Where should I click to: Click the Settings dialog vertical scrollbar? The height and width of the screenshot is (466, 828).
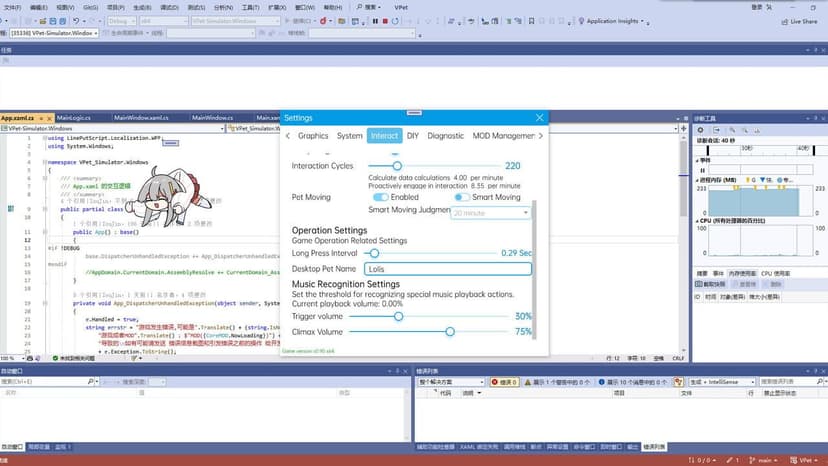pyautogui.click(x=534, y=269)
